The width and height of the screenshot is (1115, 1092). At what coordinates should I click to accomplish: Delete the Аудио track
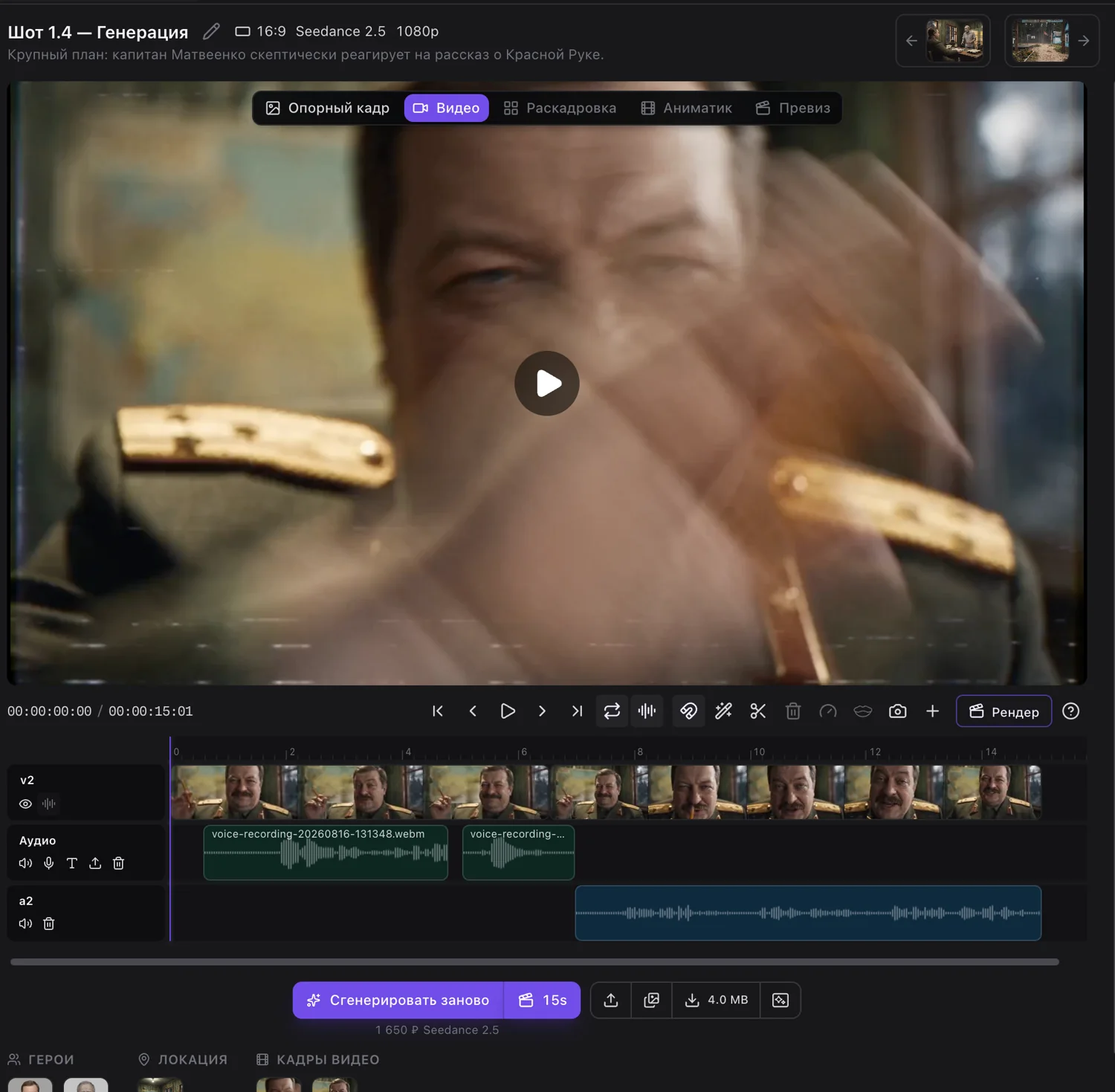(x=118, y=863)
